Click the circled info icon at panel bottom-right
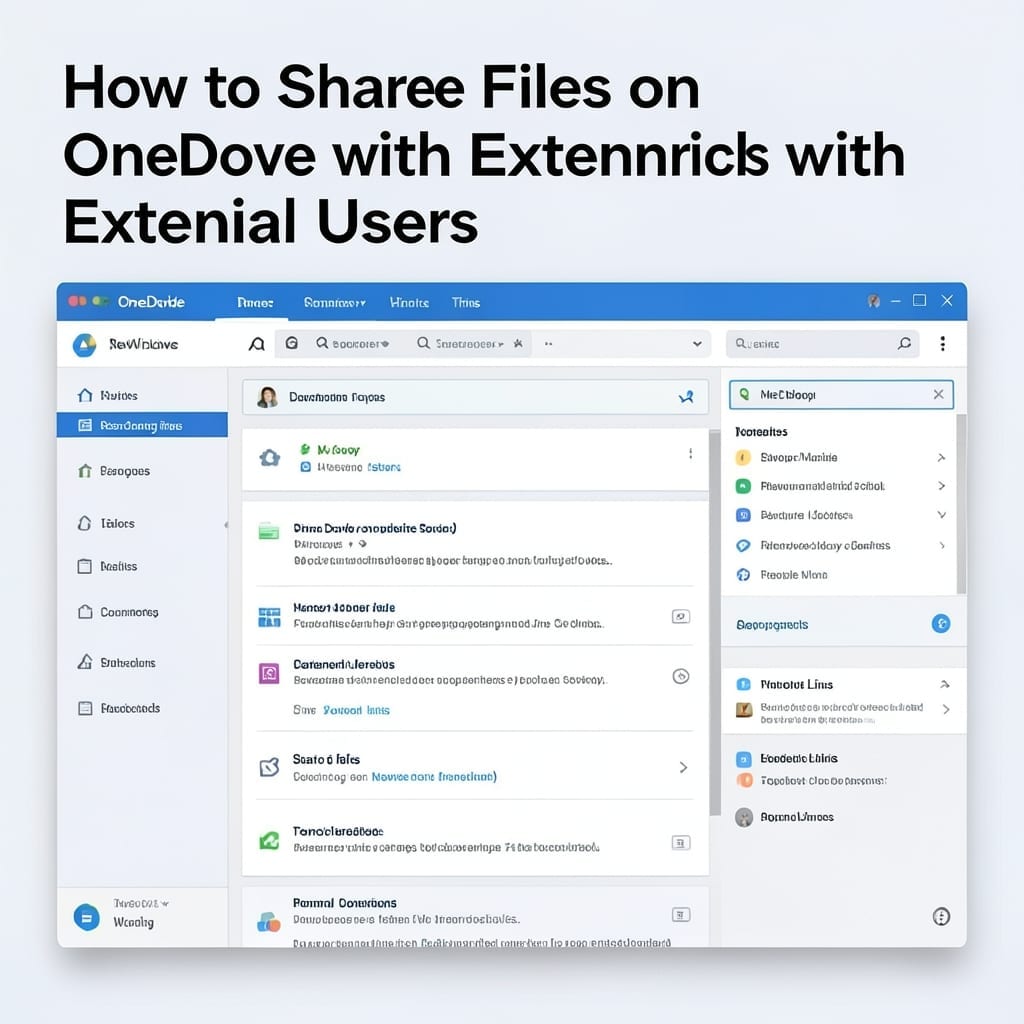Image resolution: width=1024 pixels, height=1024 pixels. click(941, 917)
